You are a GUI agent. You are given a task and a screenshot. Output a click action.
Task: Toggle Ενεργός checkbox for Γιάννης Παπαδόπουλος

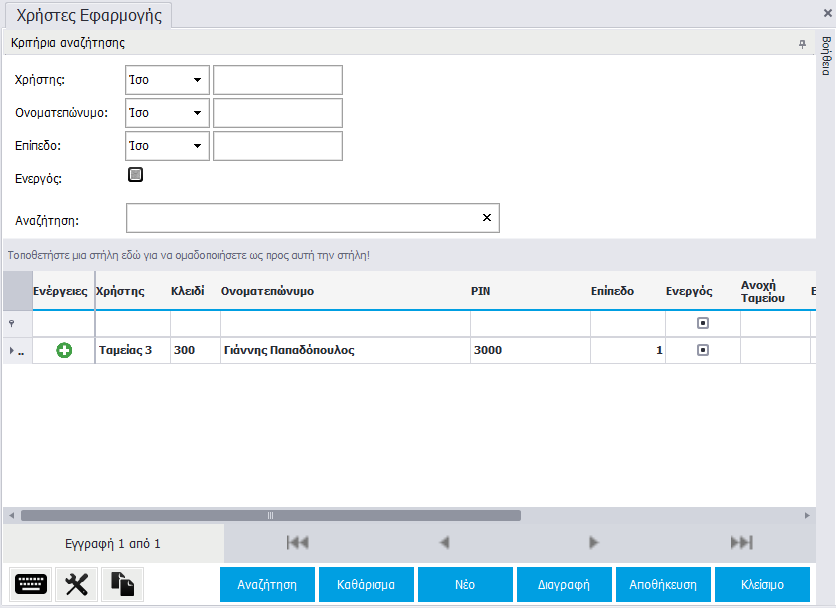click(x=702, y=351)
